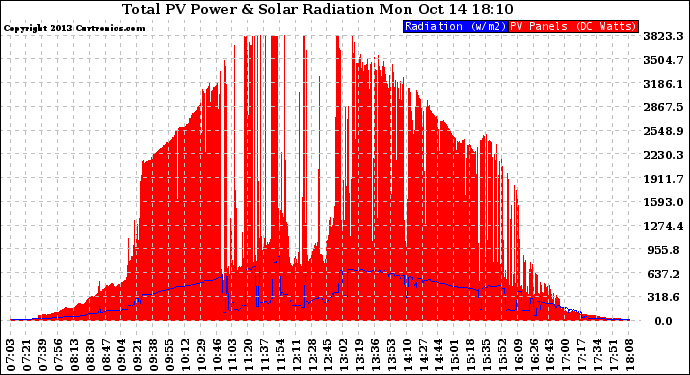Click the x-axis time label 09:21
This screenshot has height=375, width=690.
pyautogui.click(x=138, y=355)
